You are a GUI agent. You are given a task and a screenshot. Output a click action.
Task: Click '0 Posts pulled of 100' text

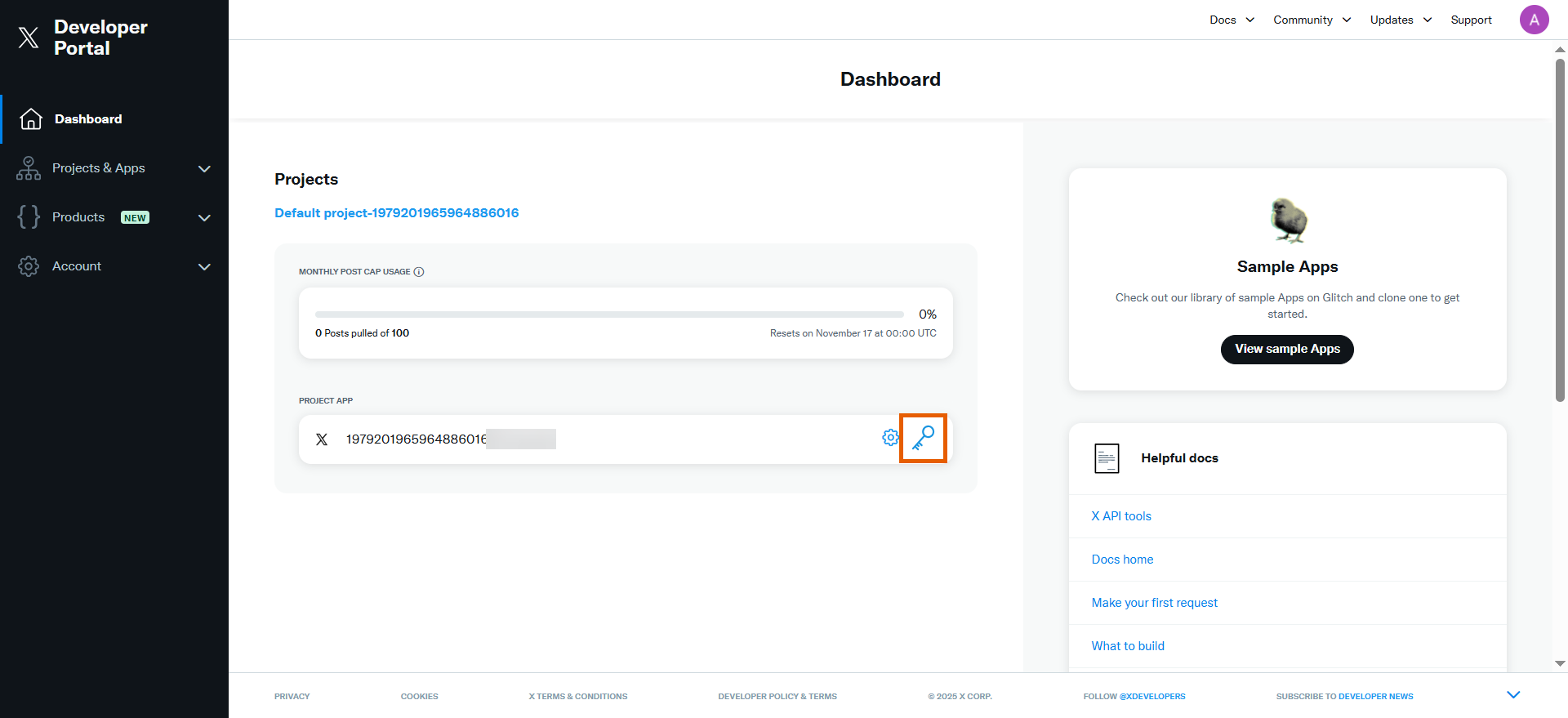tap(362, 333)
